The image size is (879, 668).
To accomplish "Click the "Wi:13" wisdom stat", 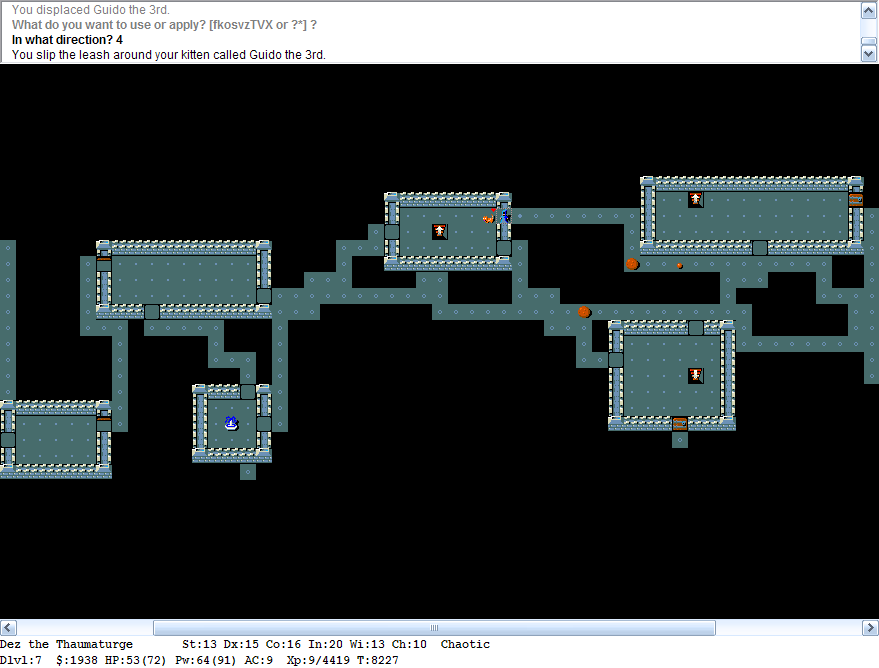I will click(367, 644).
